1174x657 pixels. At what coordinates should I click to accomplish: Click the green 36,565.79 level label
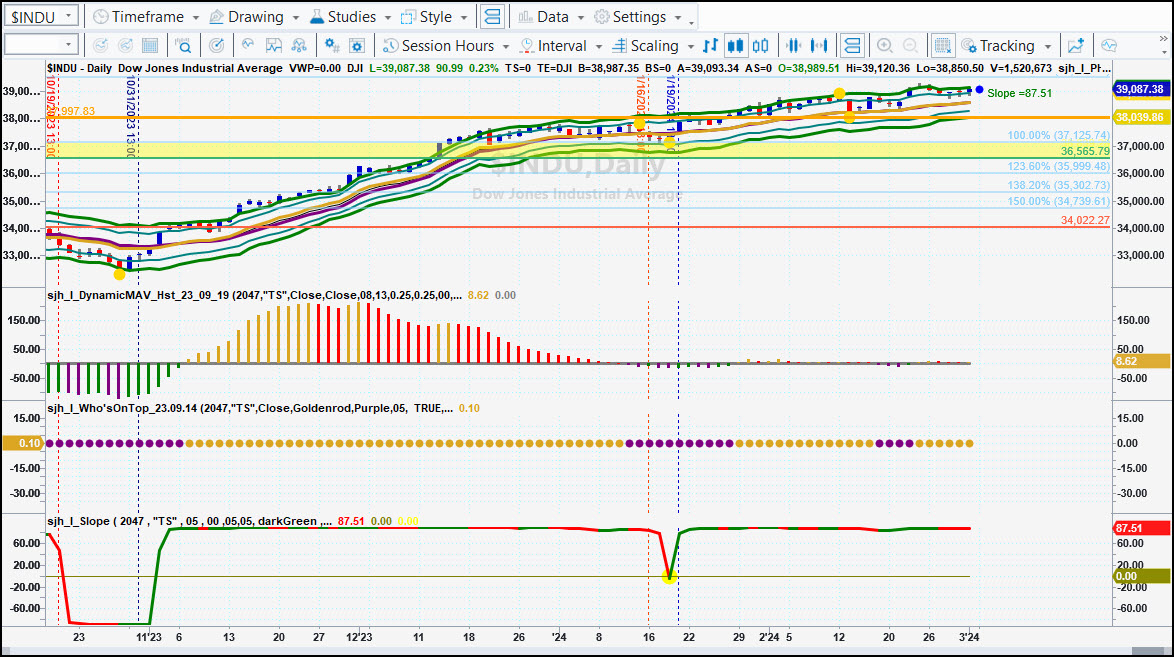(x=1085, y=151)
